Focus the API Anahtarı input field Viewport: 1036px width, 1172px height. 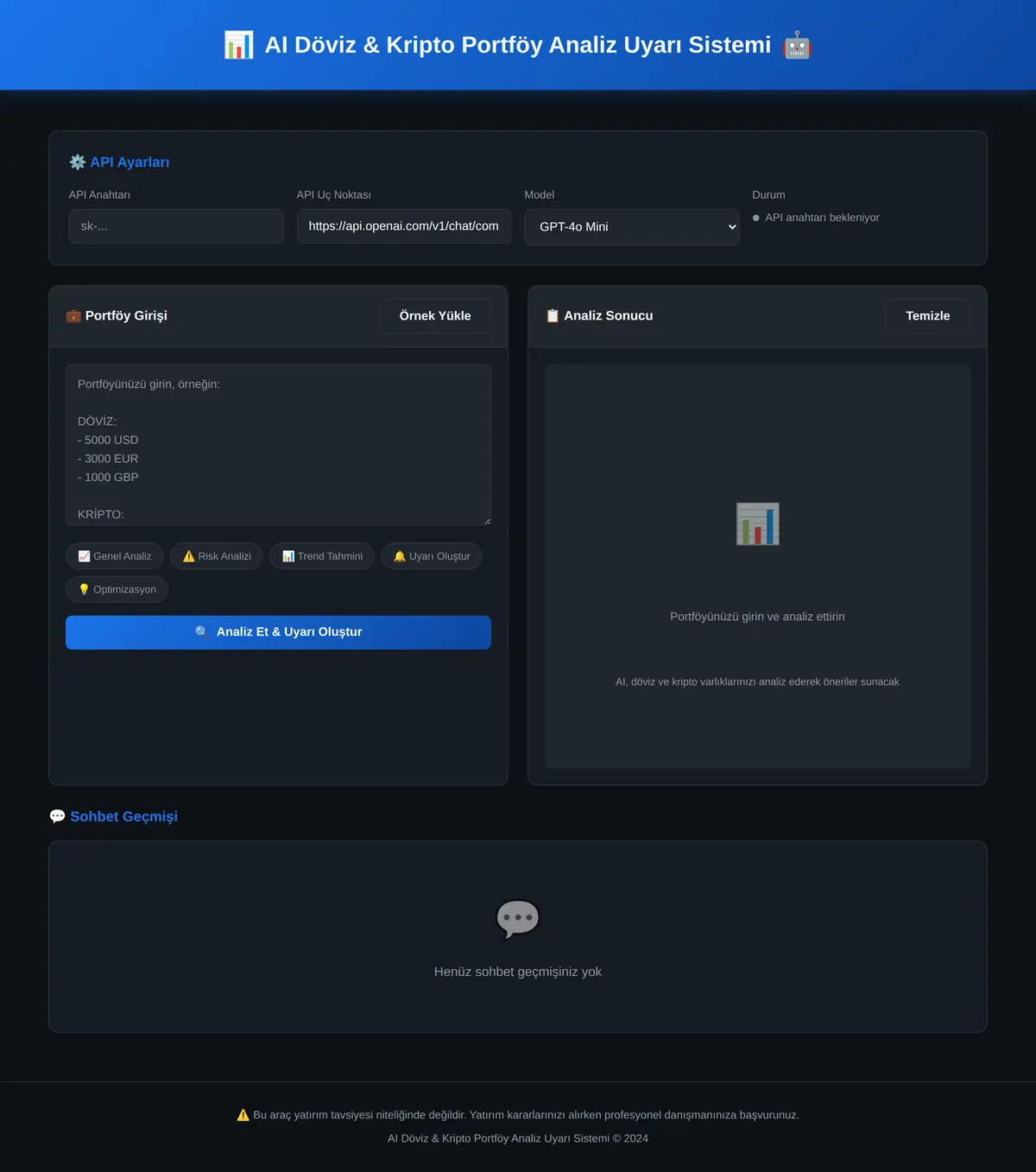pyautogui.click(x=176, y=226)
